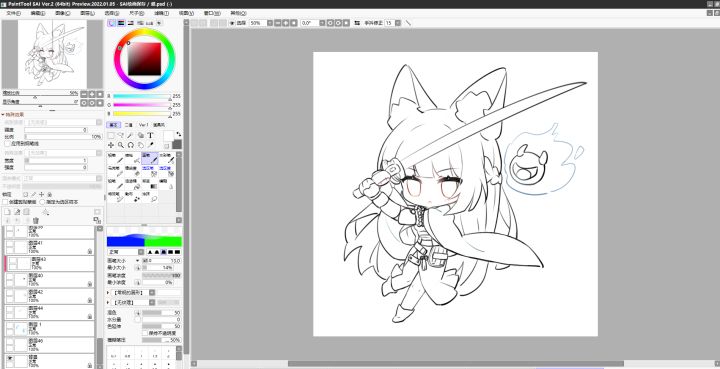Click the new linework layer icon
720x369 pixels.
pyautogui.click(x=17, y=212)
